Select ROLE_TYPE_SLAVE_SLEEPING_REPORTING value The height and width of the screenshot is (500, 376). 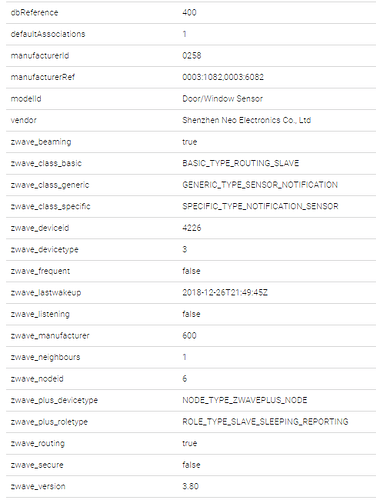(265, 422)
